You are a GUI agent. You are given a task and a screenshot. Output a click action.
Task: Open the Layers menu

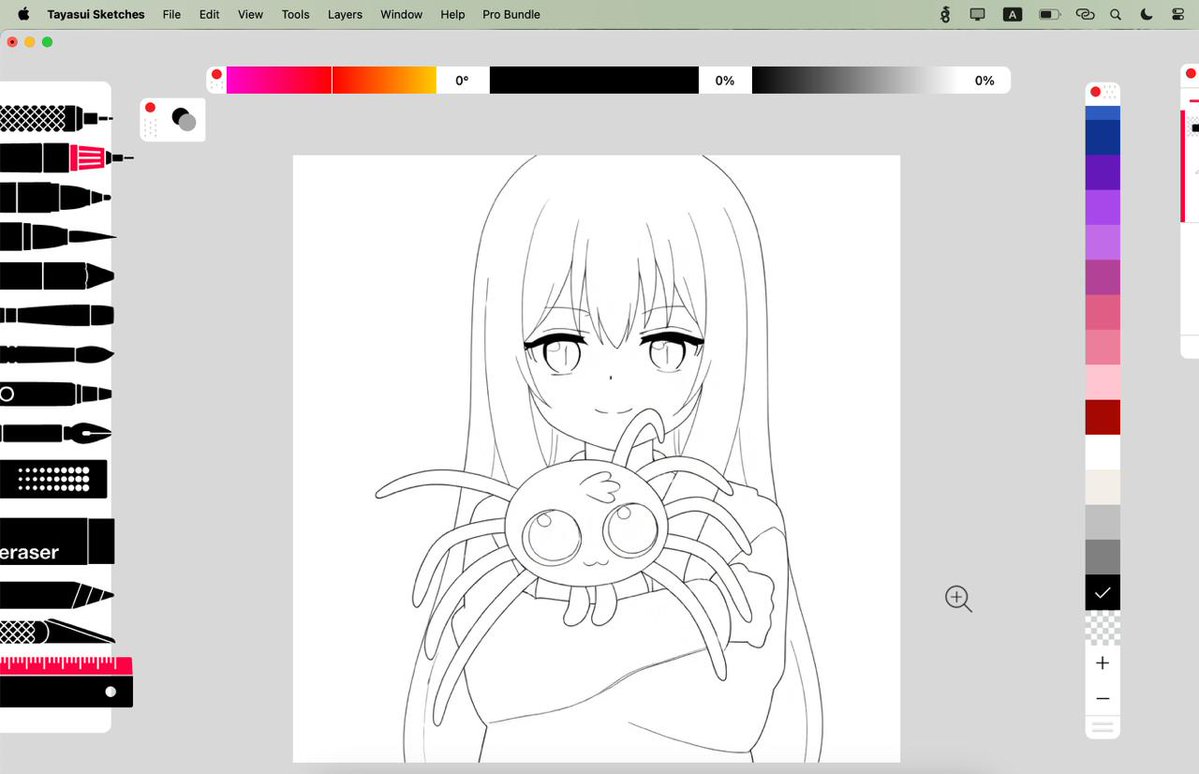(345, 15)
